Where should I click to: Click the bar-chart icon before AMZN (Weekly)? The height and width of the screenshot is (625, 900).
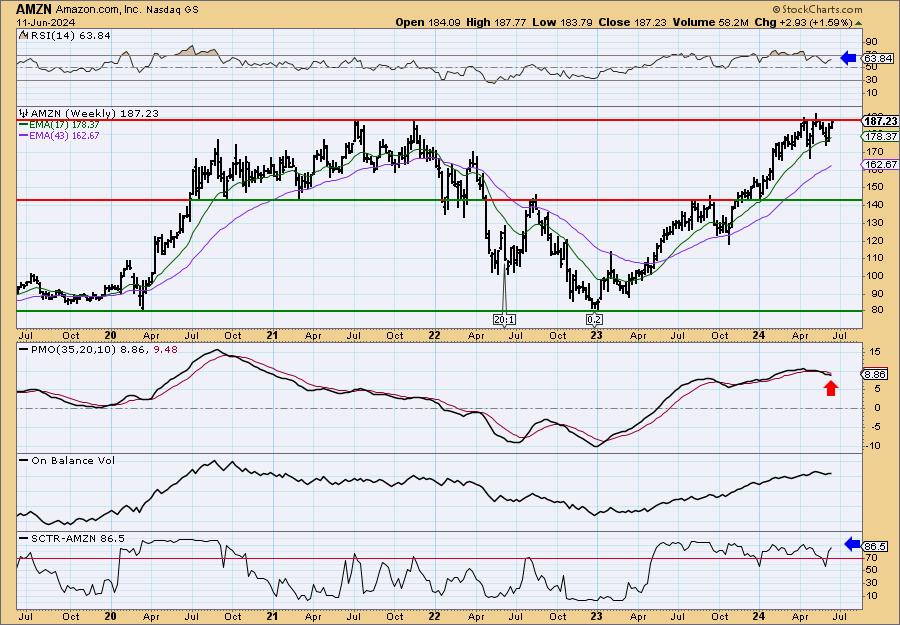click(24, 113)
